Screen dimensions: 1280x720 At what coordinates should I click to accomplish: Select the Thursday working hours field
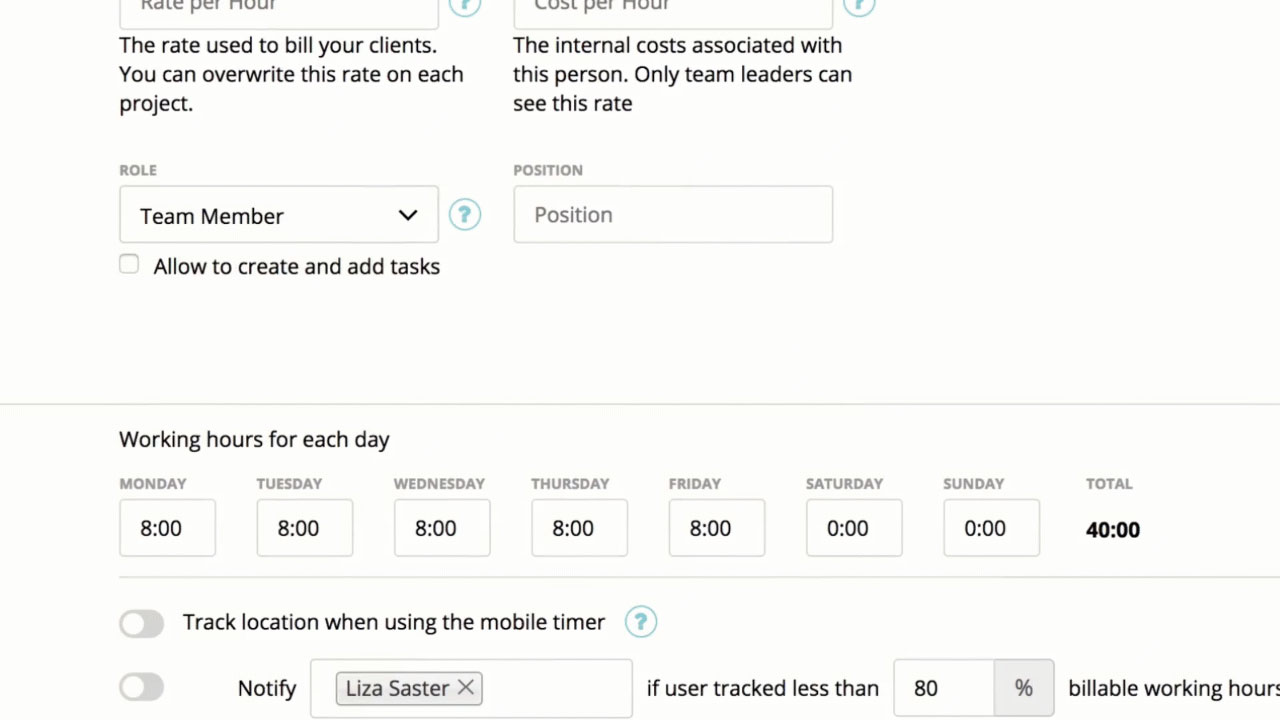579,528
